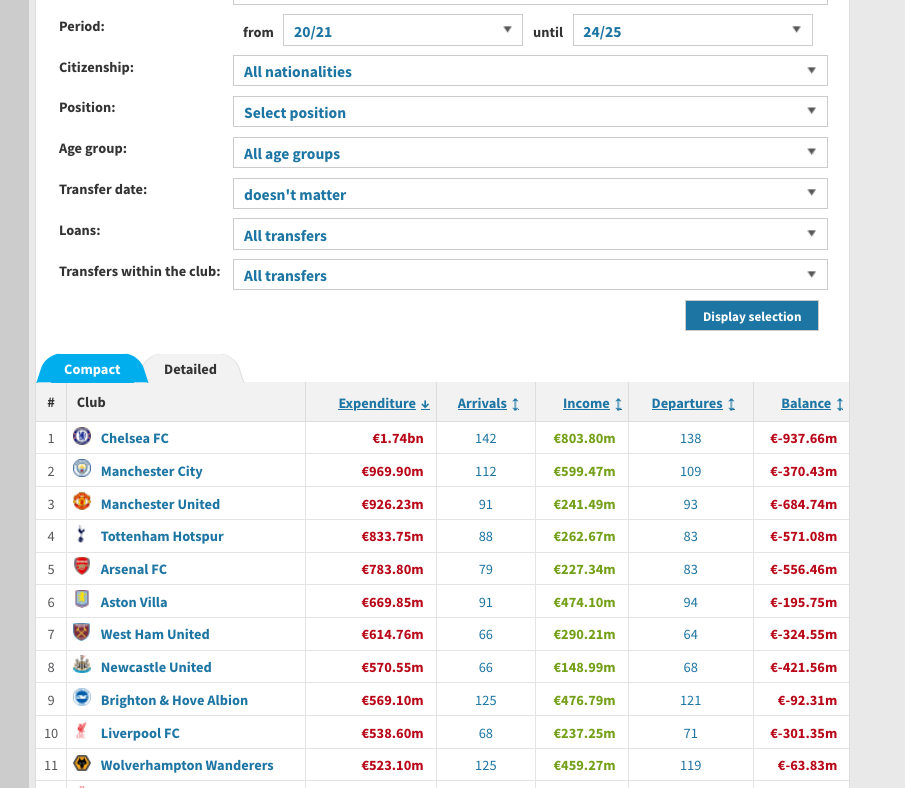Open the Chelsea FC club link

(134, 439)
